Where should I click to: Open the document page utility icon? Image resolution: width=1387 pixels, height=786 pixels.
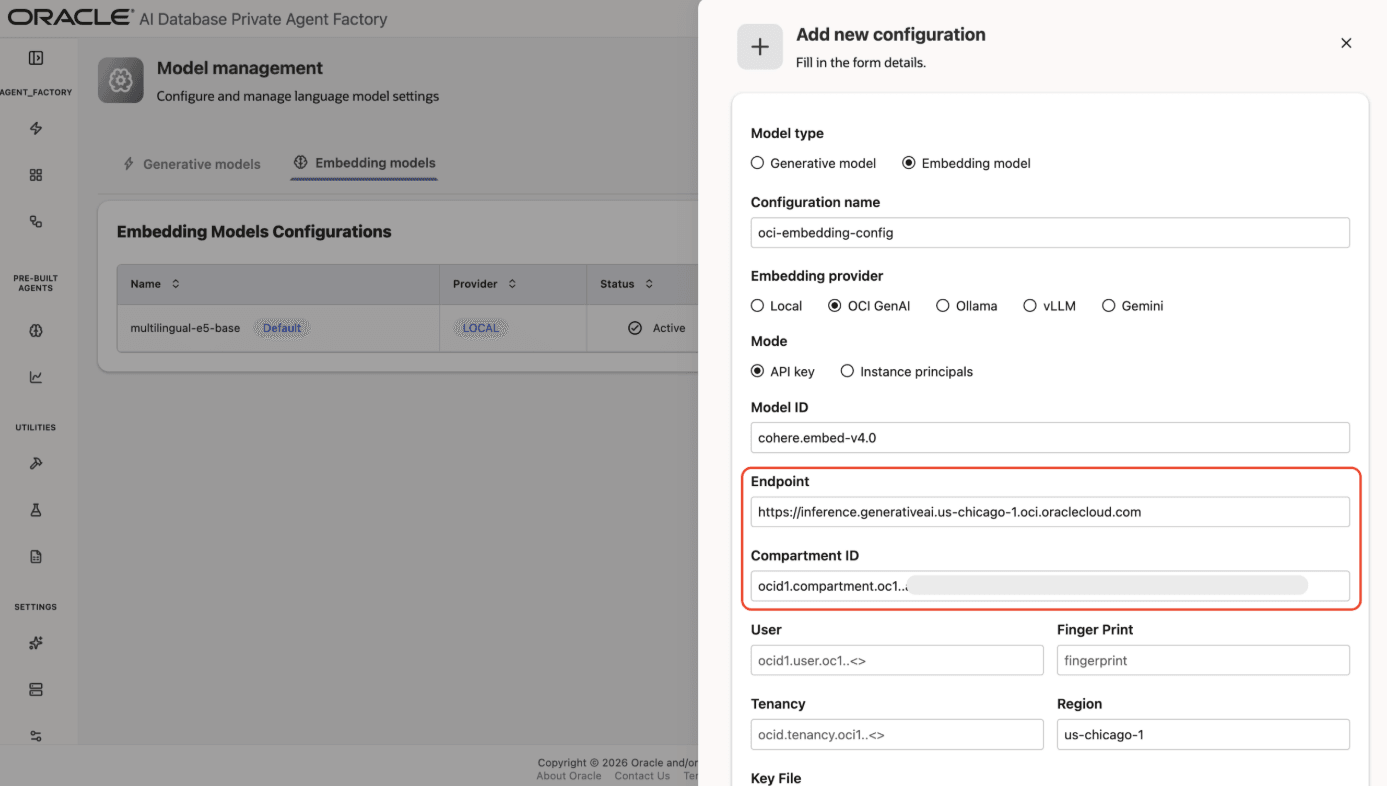(36, 557)
